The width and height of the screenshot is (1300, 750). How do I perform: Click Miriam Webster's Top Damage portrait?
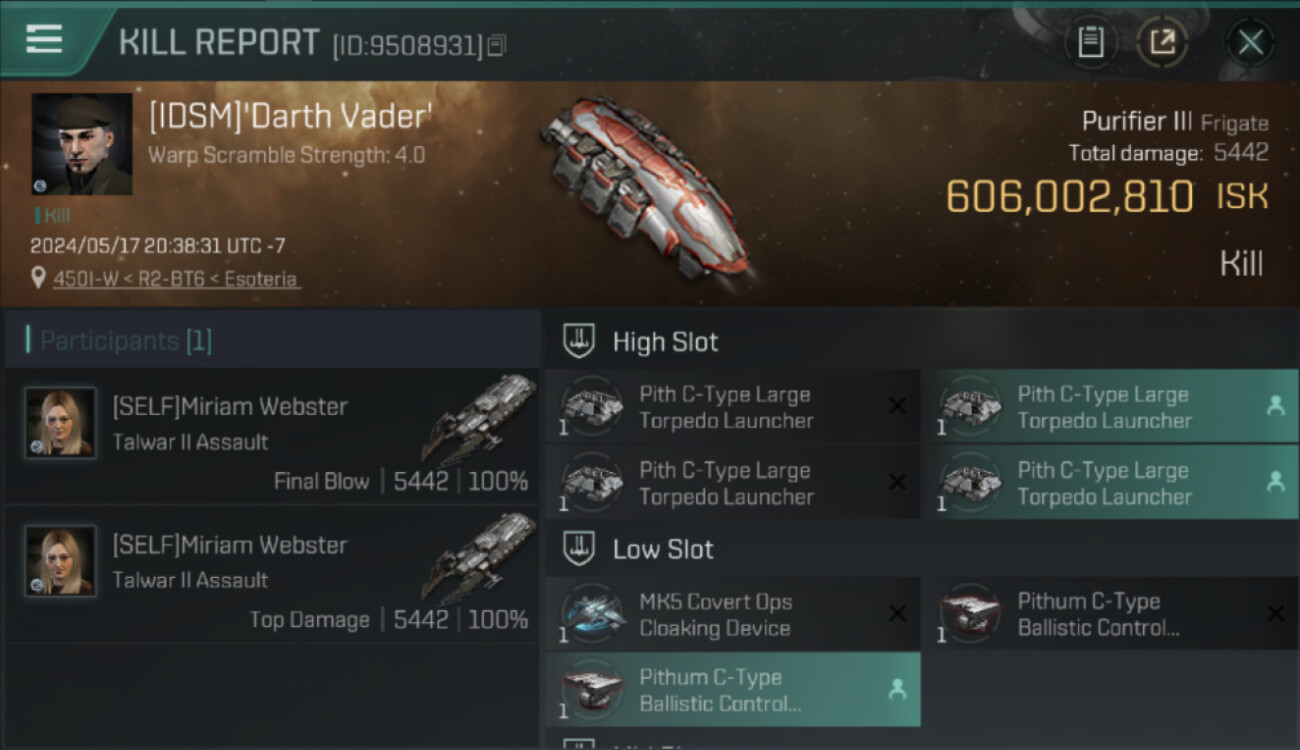click(61, 561)
